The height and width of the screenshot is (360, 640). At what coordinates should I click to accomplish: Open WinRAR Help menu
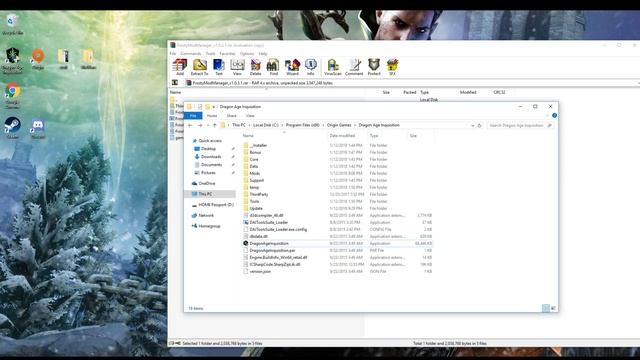[x=263, y=54]
